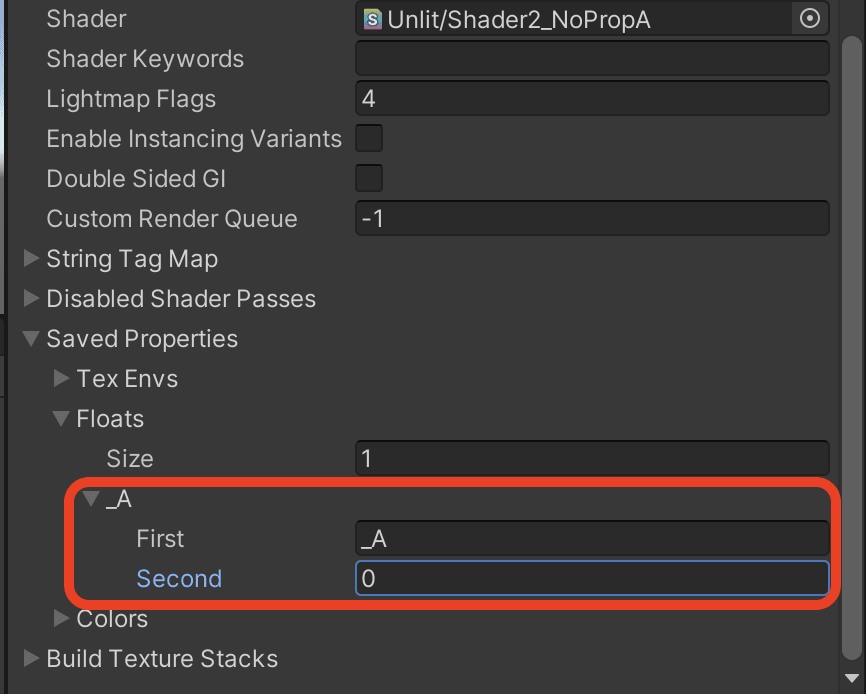The height and width of the screenshot is (694, 866).
Task: Expand Disabled Shader Passes section
Action: [x=31, y=298]
